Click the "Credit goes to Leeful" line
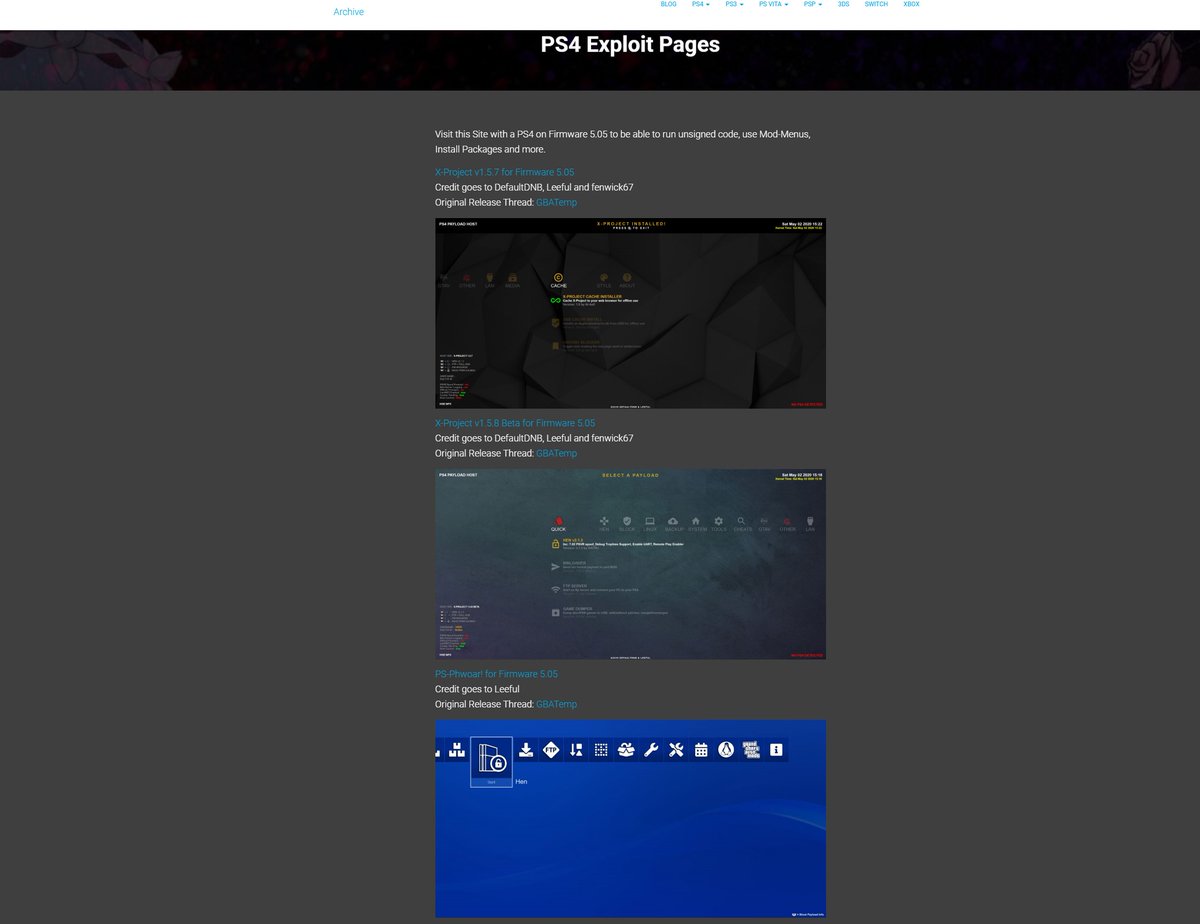 coord(477,689)
